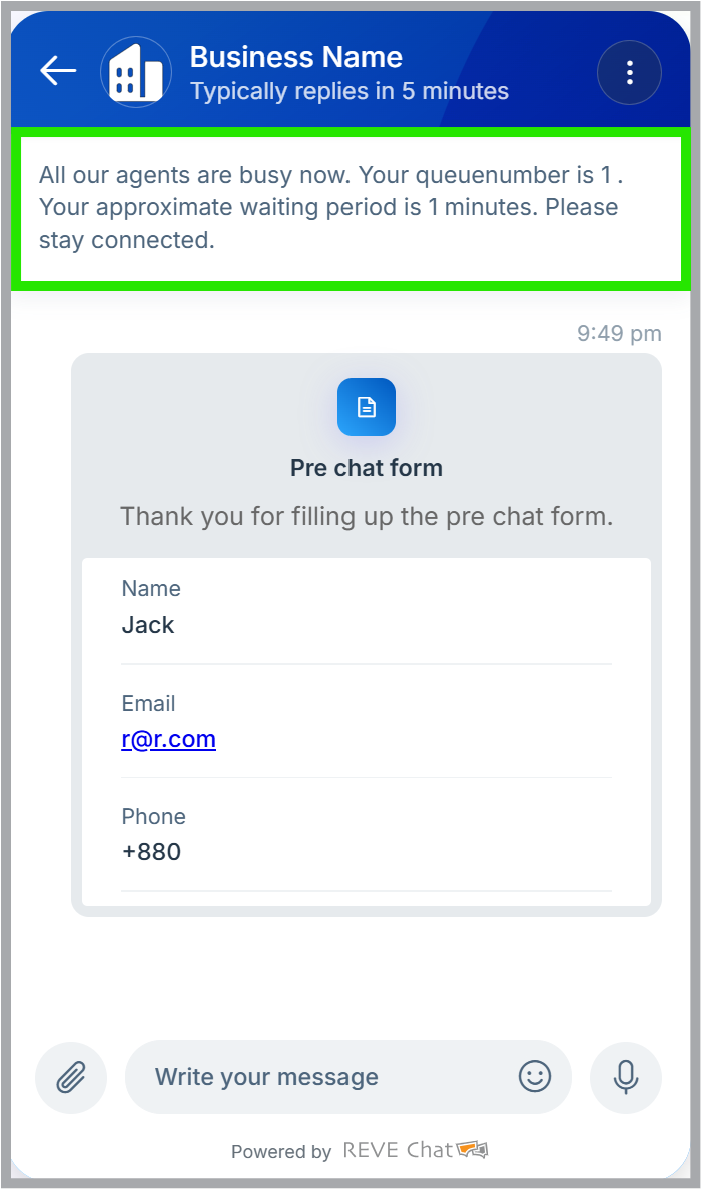The width and height of the screenshot is (701, 1189).
Task: Click the Business Name title
Action: 296,57
